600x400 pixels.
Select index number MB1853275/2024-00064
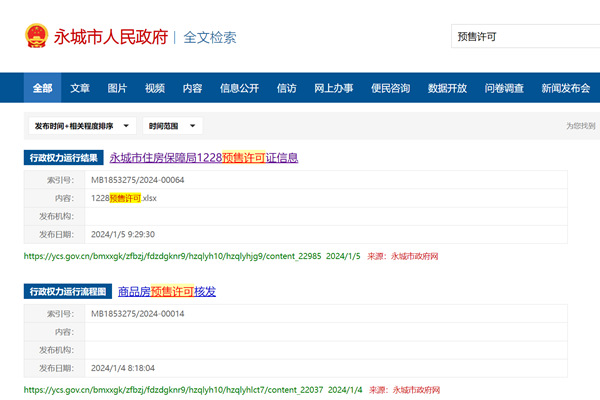[x=137, y=180]
